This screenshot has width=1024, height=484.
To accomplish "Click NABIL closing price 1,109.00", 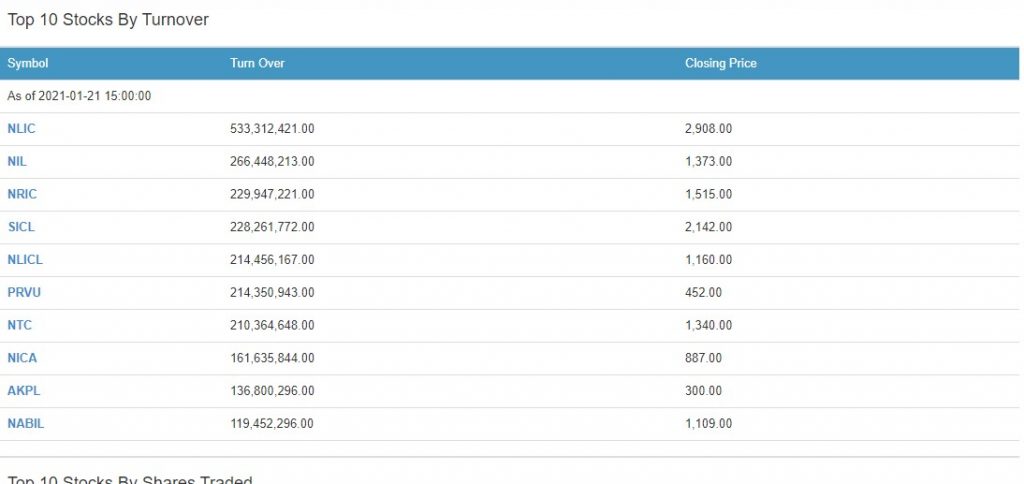I will click(708, 423).
